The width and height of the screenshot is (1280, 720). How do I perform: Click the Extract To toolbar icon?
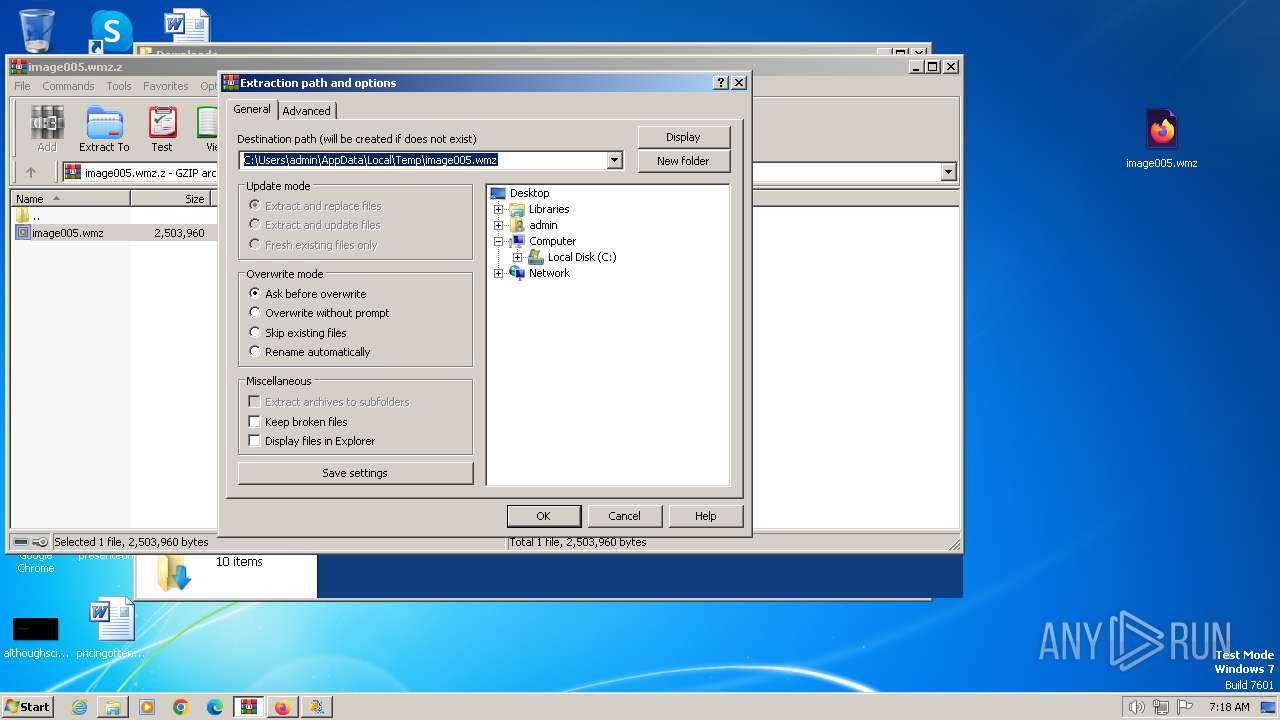pos(104,129)
